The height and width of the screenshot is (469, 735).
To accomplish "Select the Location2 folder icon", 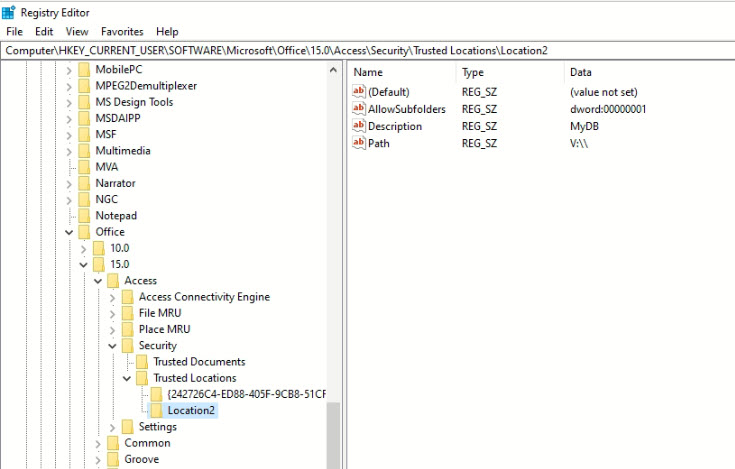I will tap(156, 410).
